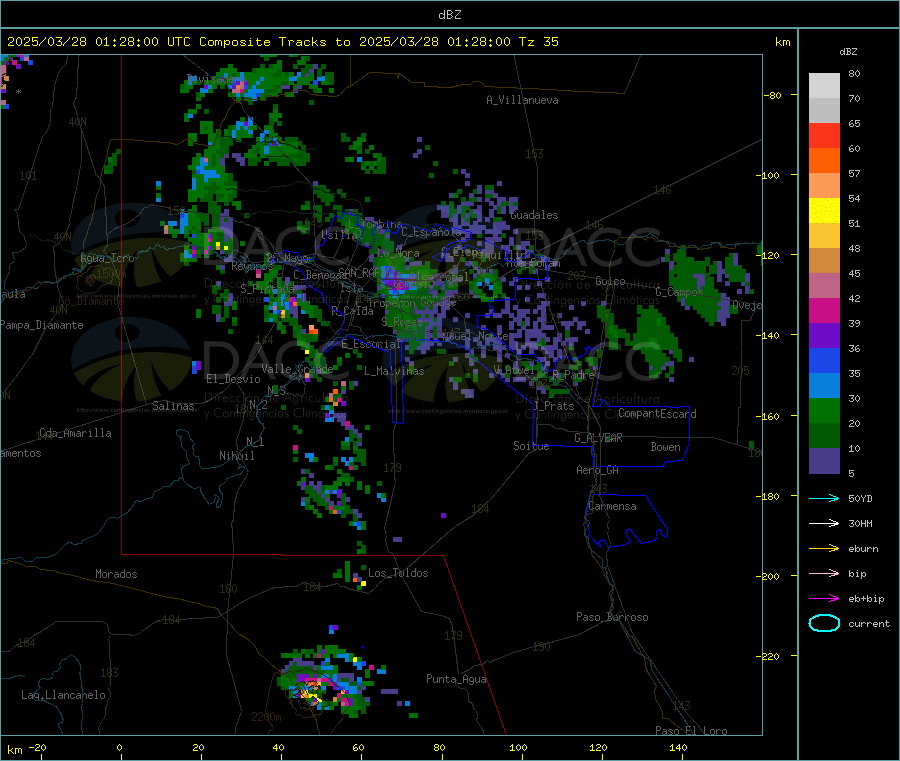Viewport: 900px width, 761px height.
Task: Select the purple 36-39 dBZ swatch
Action: 824,336
